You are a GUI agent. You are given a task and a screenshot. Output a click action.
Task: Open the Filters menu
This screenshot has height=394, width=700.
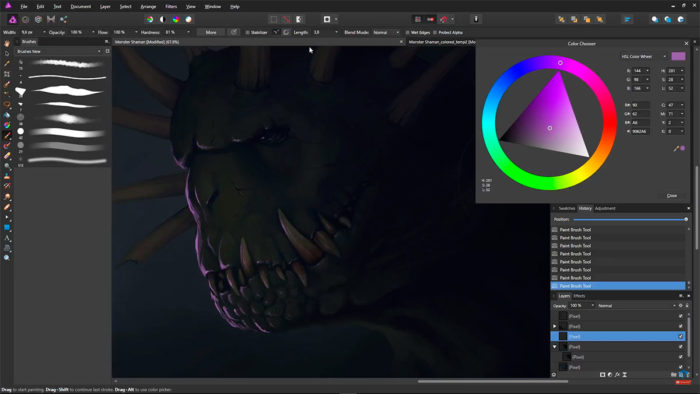pyautogui.click(x=171, y=7)
